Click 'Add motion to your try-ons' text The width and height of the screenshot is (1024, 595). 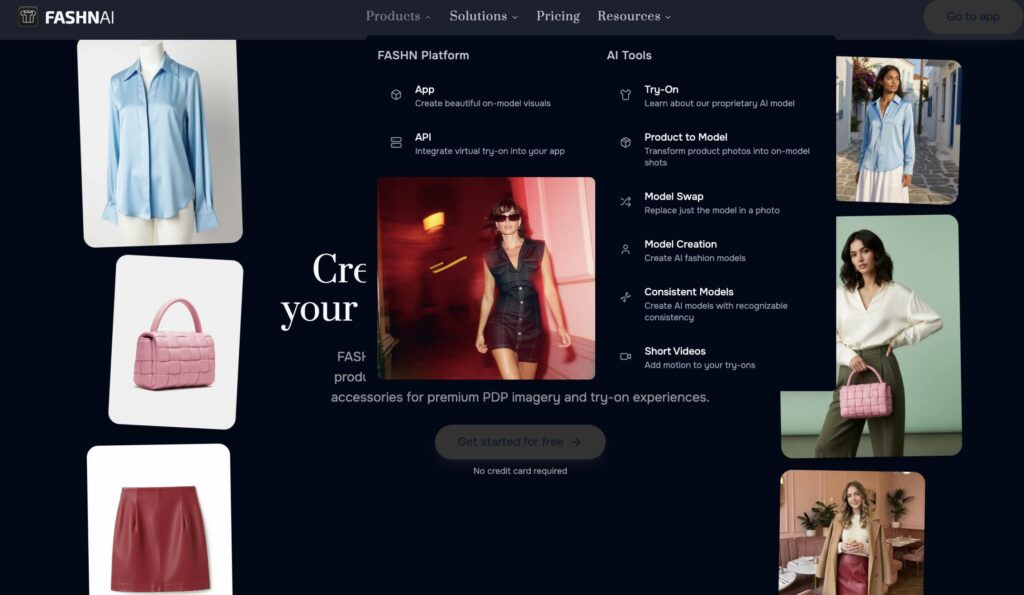pos(699,365)
